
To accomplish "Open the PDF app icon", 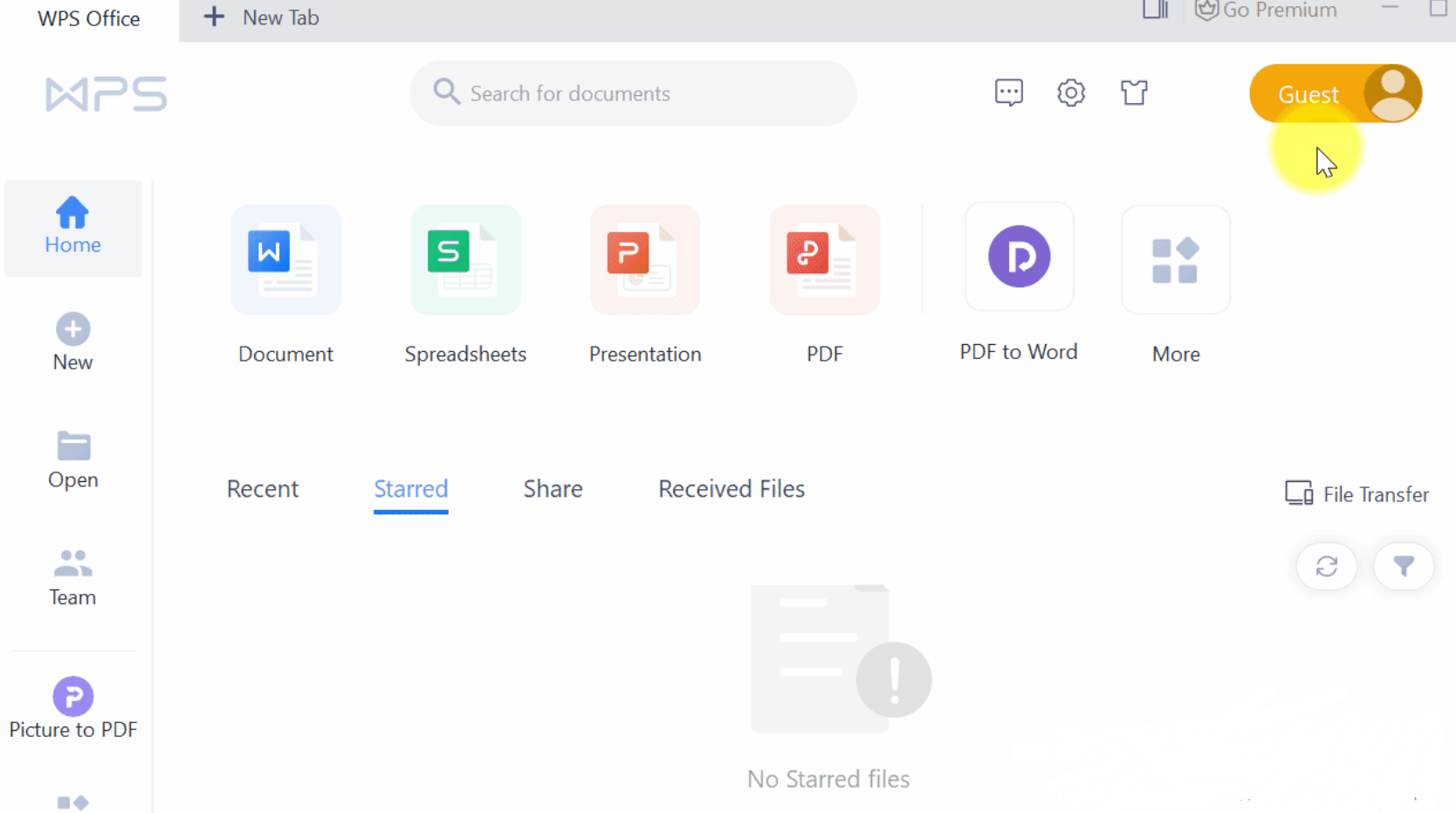I will click(825, 260).
